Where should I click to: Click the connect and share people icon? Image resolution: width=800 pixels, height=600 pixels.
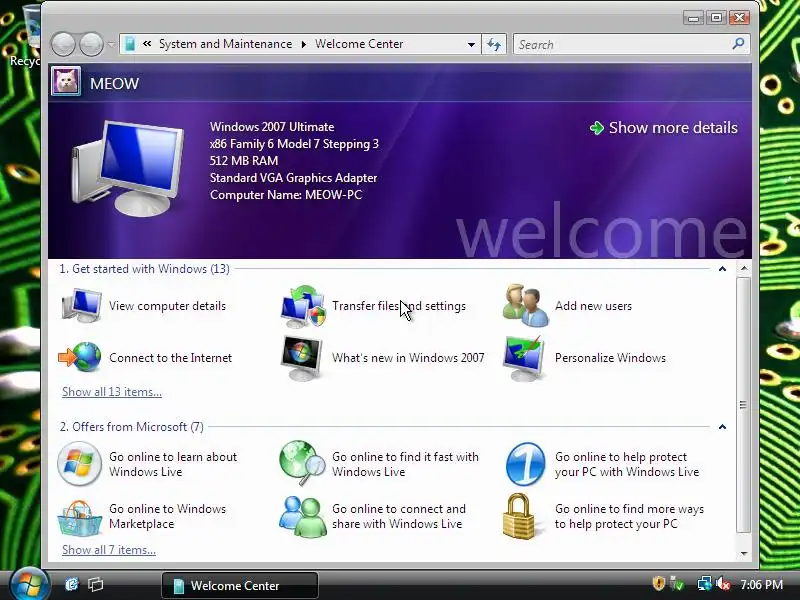303,516
